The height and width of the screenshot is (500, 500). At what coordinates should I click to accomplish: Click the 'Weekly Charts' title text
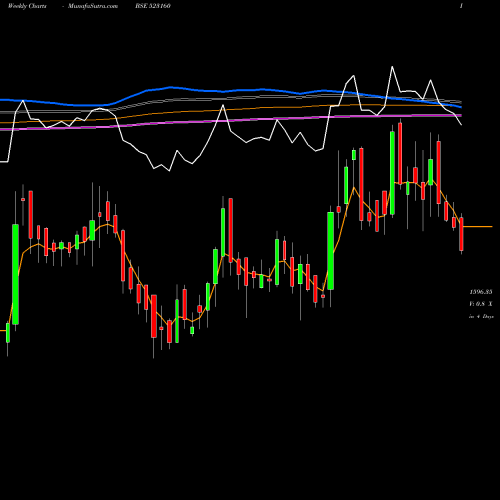27,6
